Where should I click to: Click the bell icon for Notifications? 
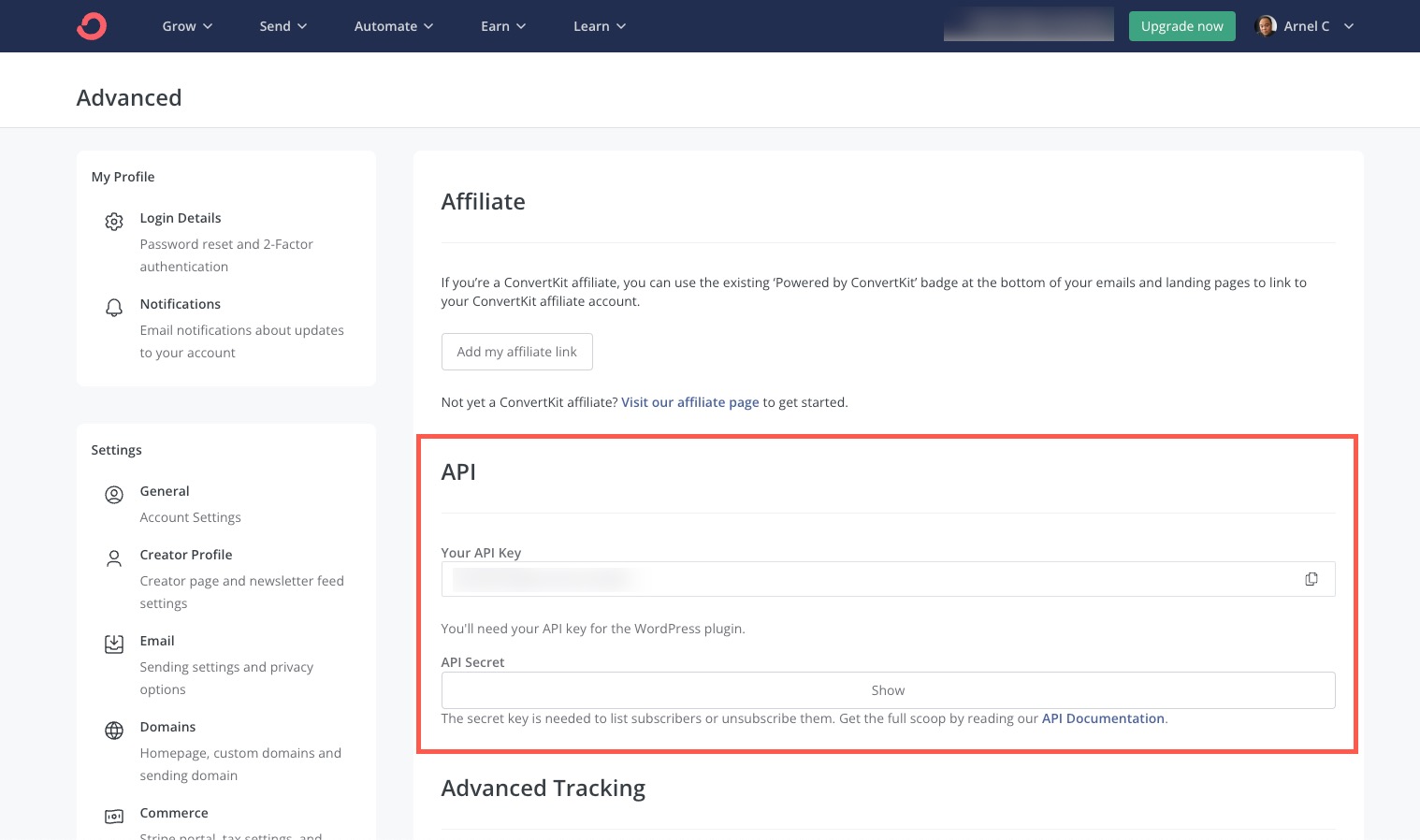click(x=113, y=307)
